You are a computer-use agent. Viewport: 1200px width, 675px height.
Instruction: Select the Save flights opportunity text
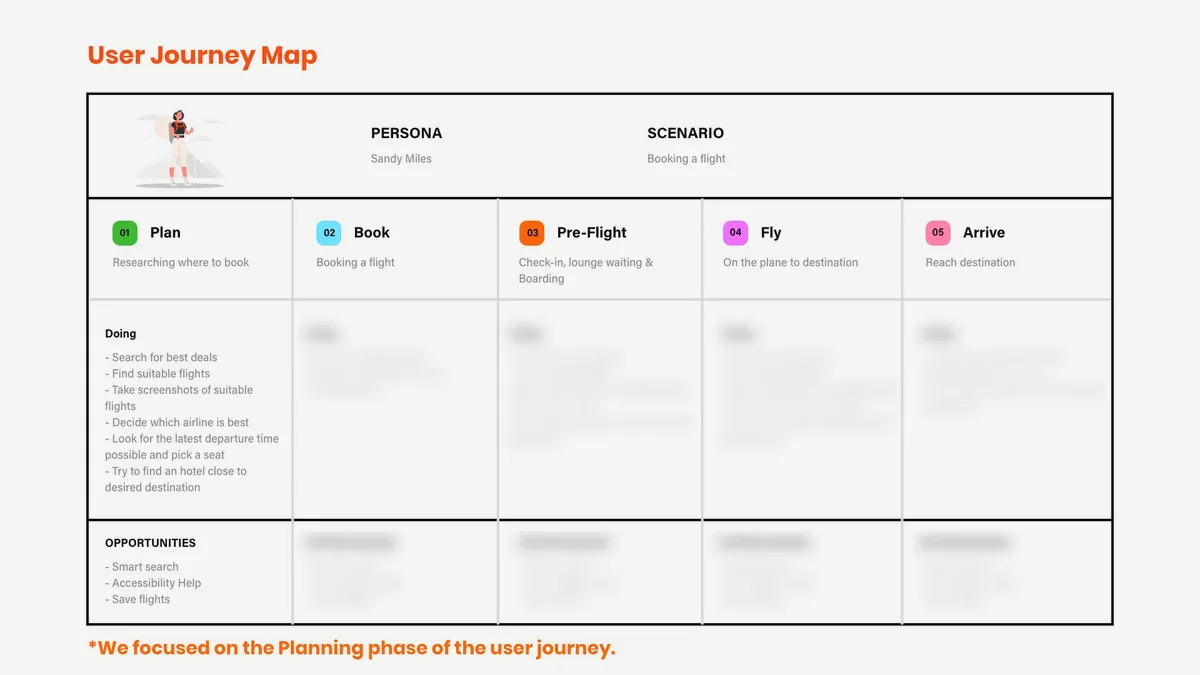point(138,599)
